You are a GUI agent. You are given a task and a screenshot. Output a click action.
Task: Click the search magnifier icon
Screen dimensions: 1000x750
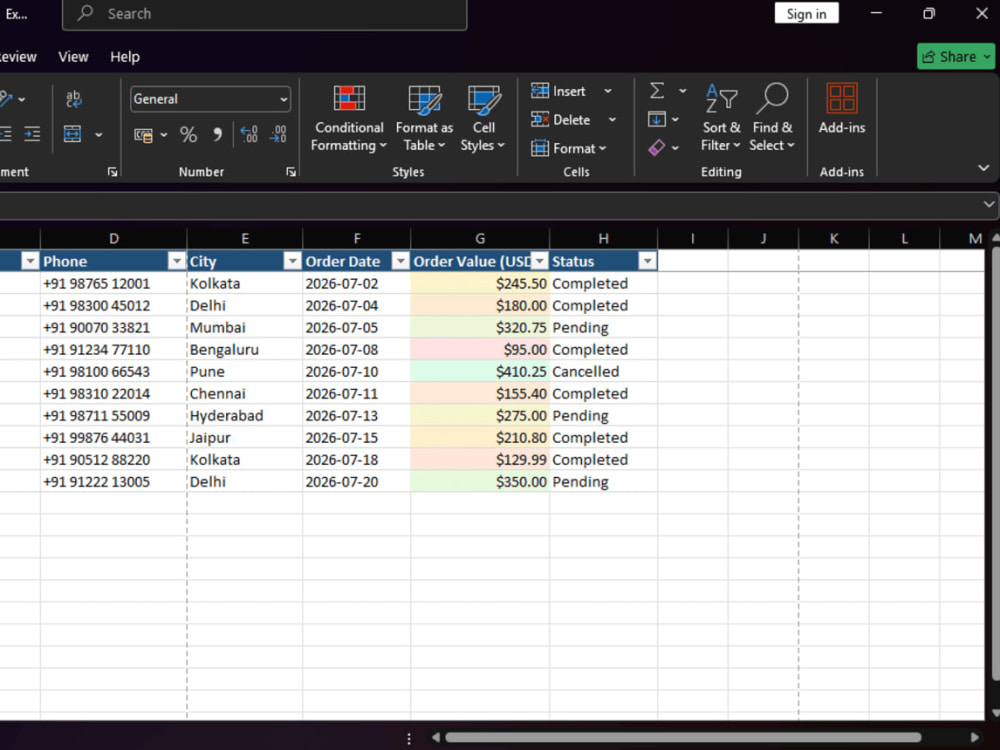click(x=85, y=13)
